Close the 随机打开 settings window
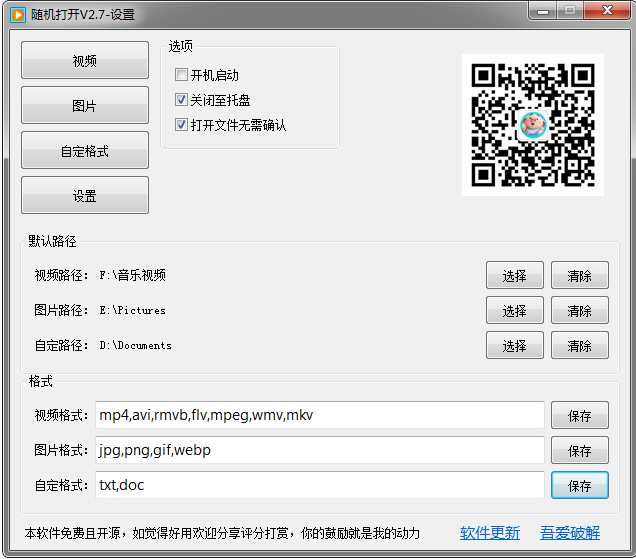 [607, 11]
